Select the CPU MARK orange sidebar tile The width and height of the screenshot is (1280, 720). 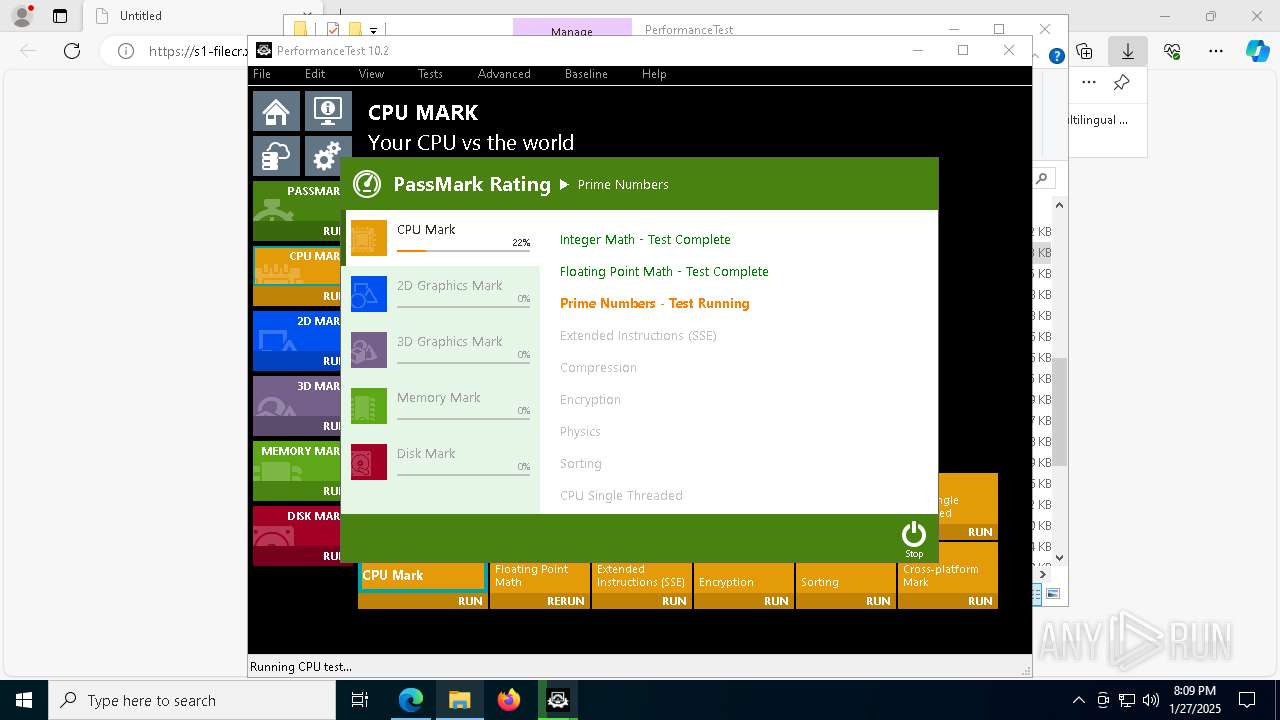tap(297, 276)
